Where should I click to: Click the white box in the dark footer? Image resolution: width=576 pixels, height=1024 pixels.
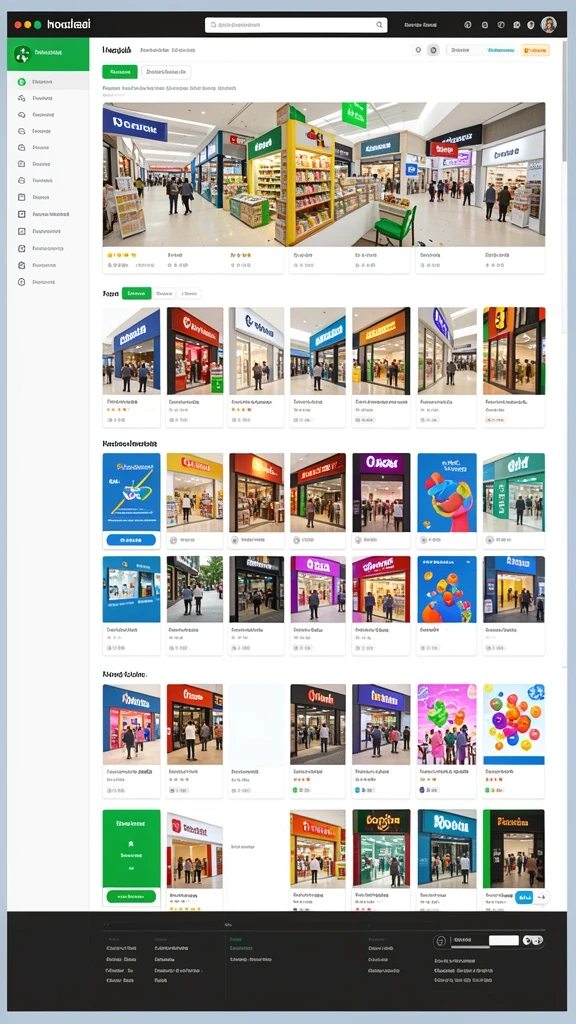[504, 940]
